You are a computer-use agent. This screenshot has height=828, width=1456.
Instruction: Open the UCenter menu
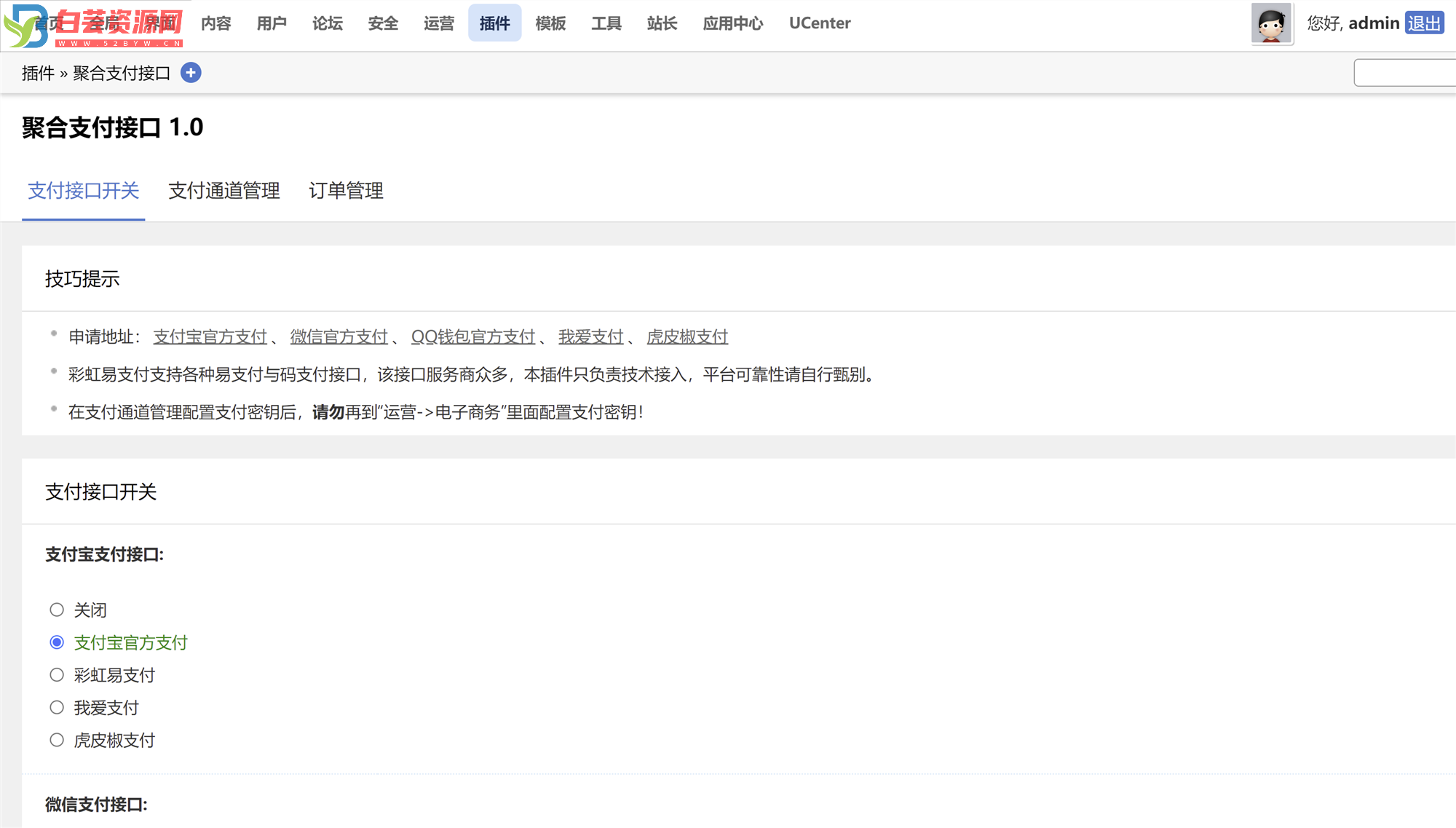pyautogui.click(x=820, y=23)
